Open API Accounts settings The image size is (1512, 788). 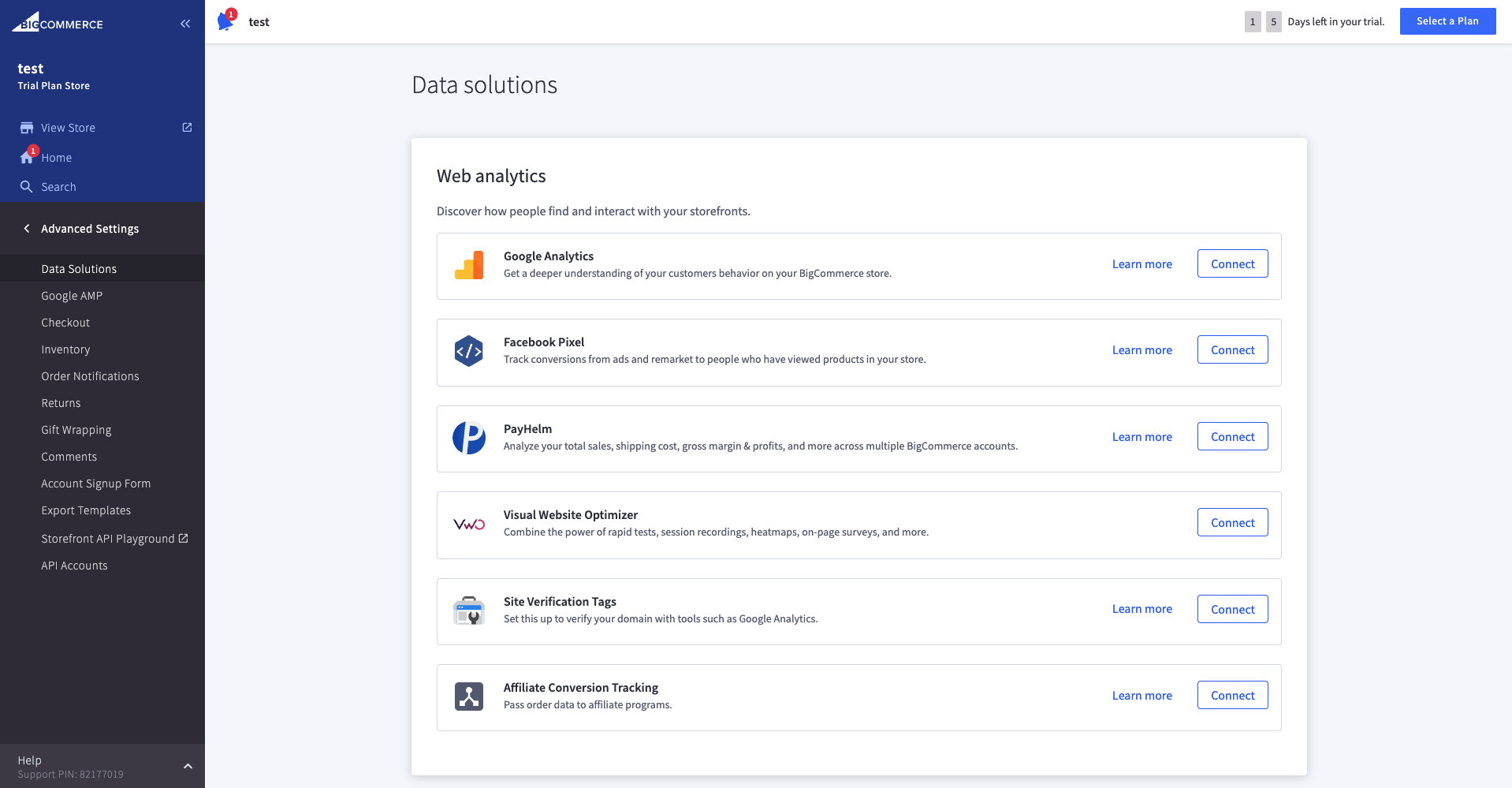pyautogui.click(x=74, y=566)
